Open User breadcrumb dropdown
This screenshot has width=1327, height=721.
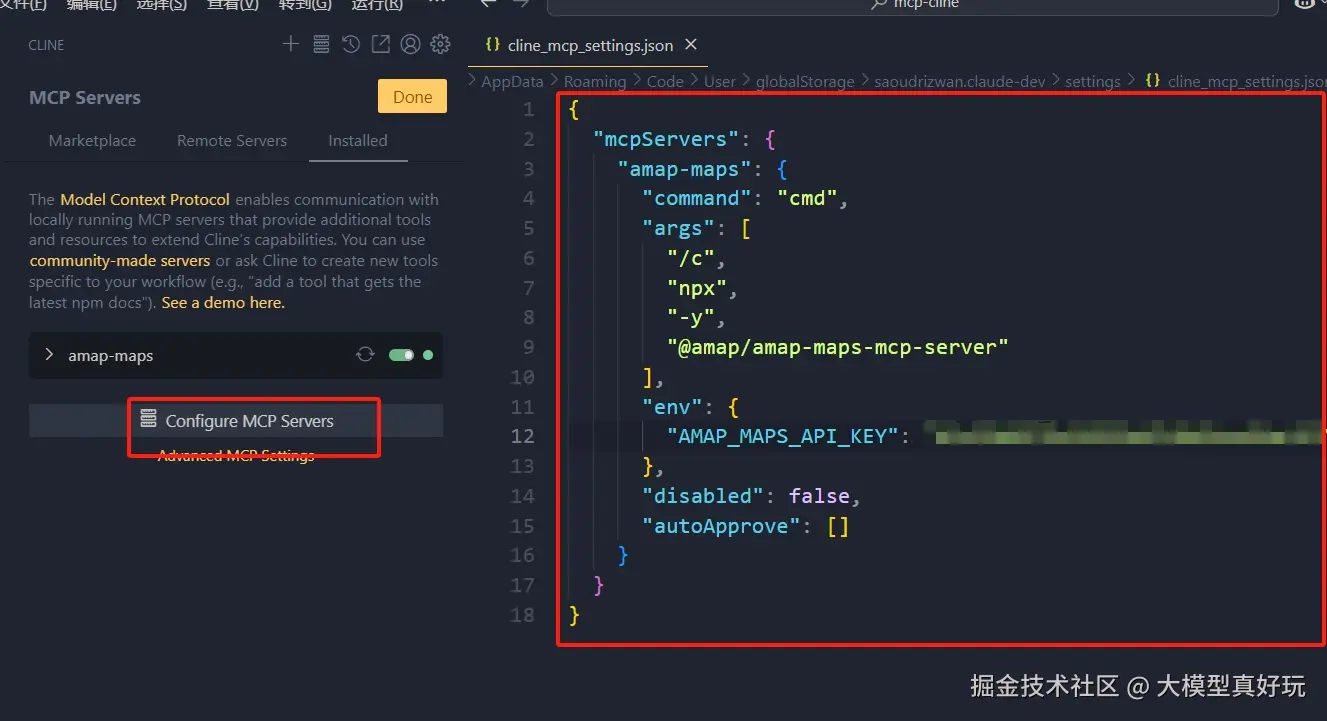tap(720, 81)
